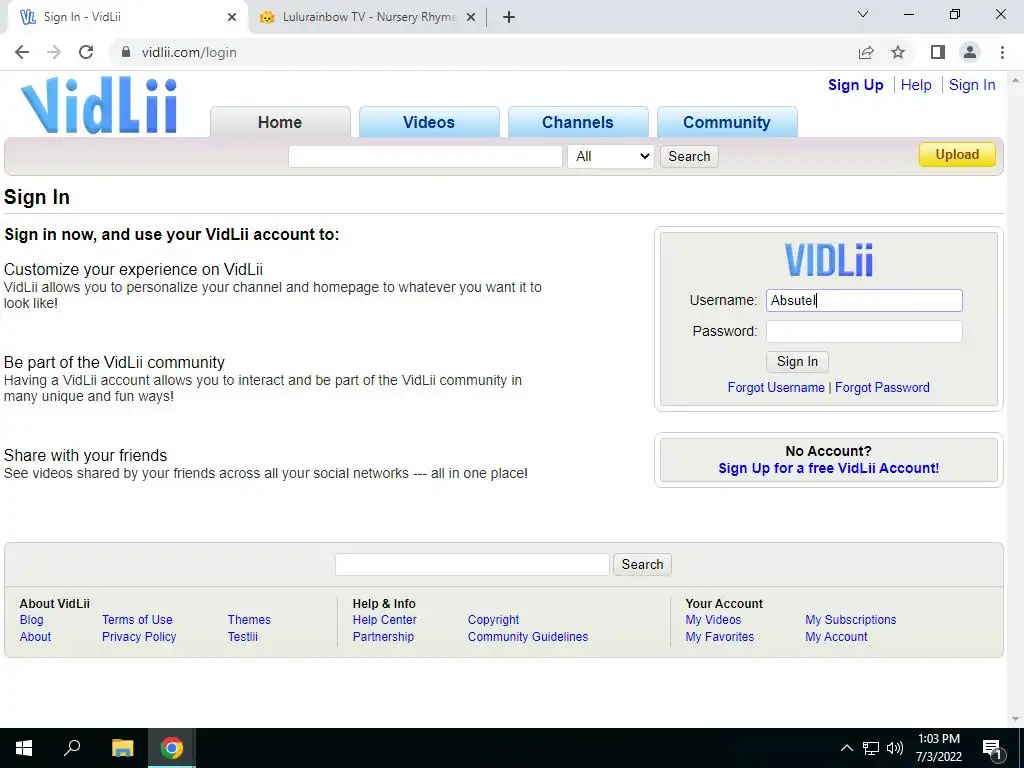Click the Username field
This screenshot has height=768, width=1024.
pos(864,300)
